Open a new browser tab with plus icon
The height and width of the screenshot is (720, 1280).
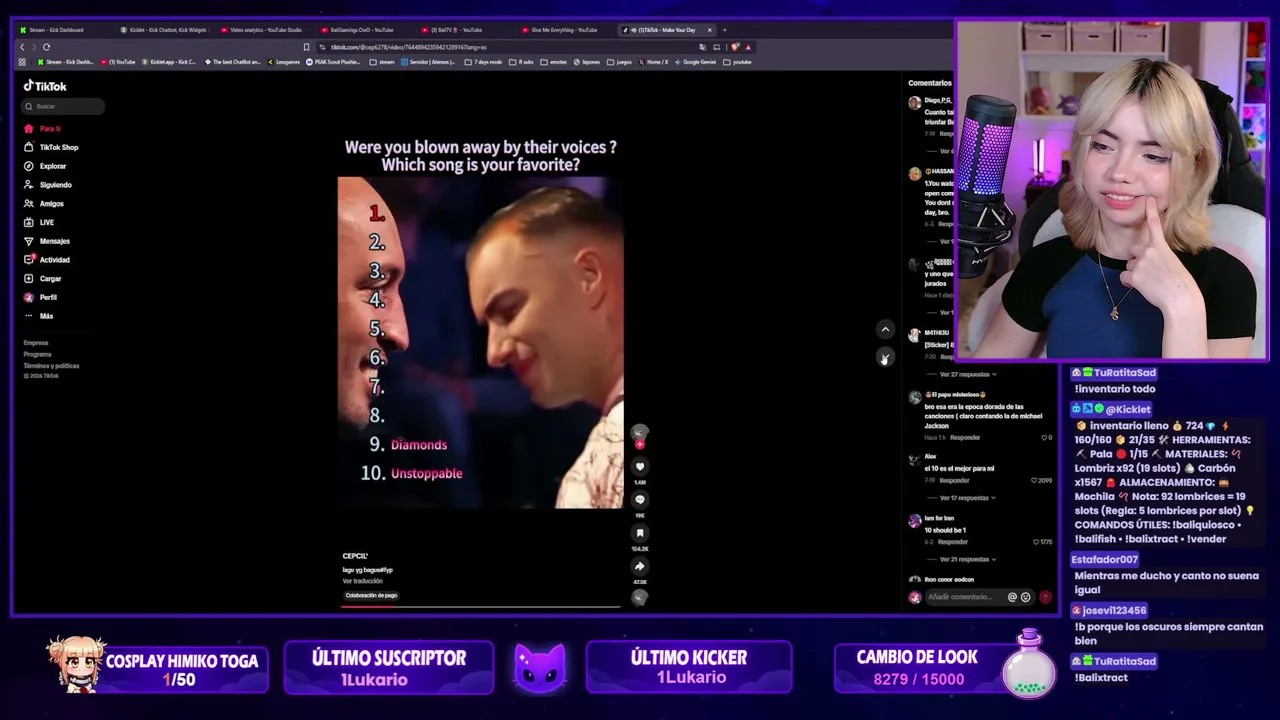point(725,30)
